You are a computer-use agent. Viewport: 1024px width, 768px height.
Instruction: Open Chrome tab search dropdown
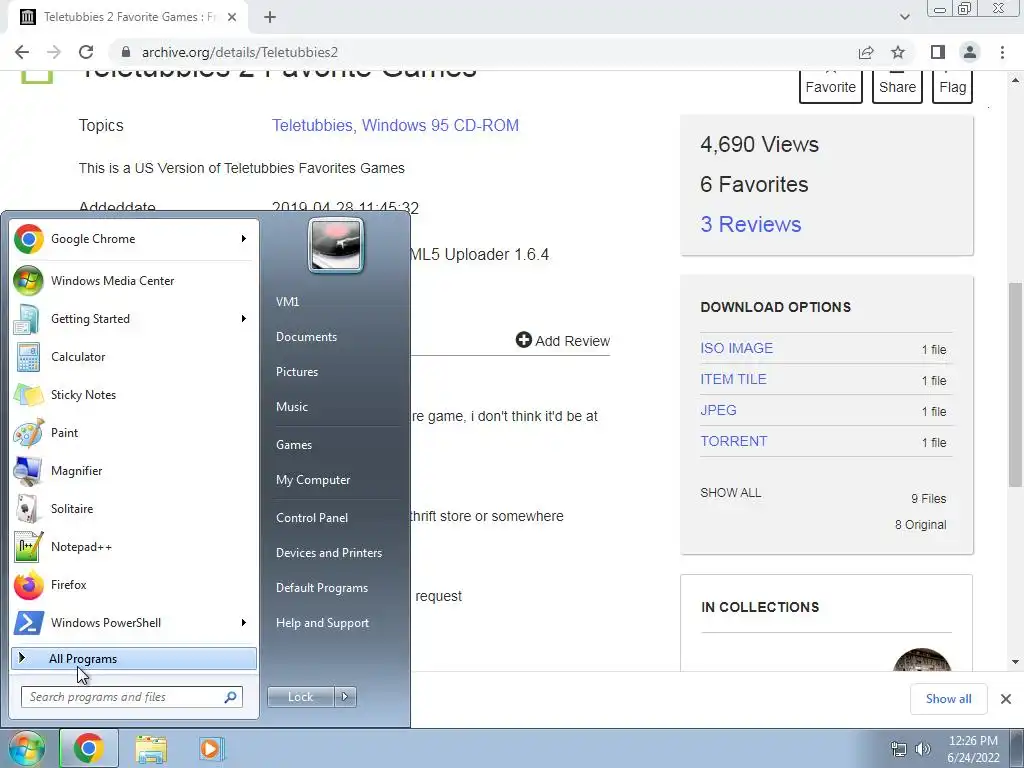click(x=904, y=17)
